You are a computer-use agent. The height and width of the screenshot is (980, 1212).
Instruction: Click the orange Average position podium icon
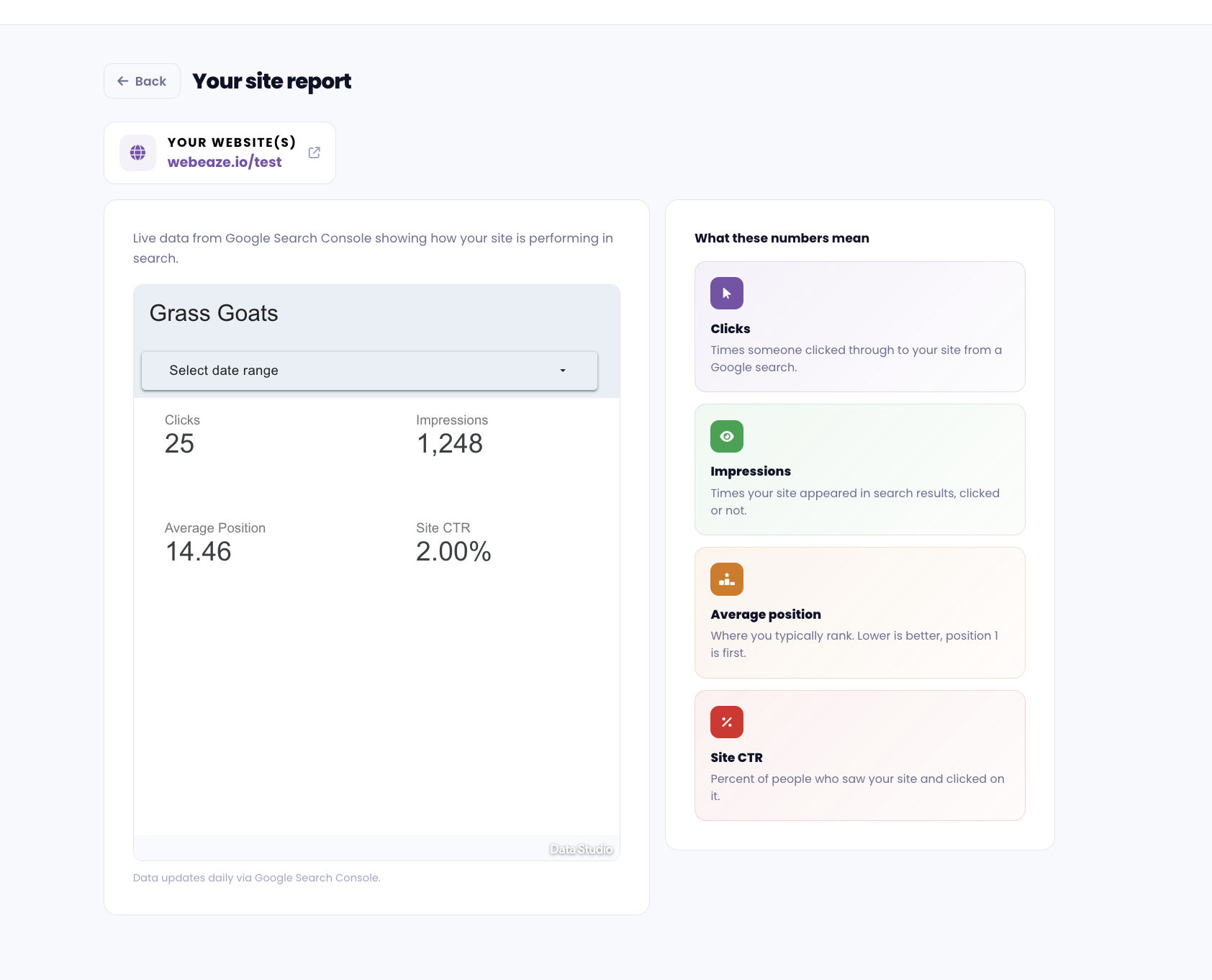tap(727, 579)
